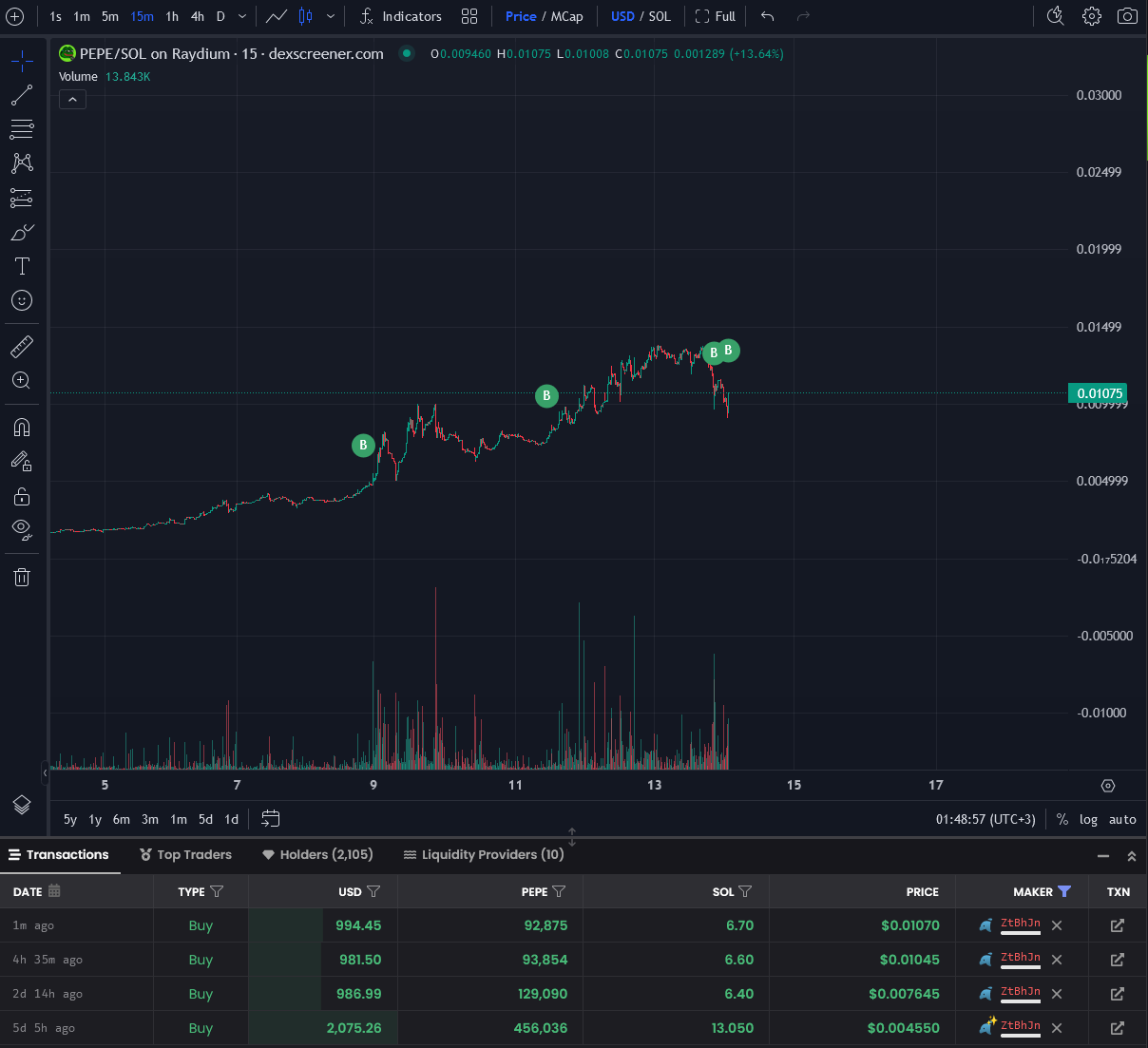
Task: Open the forecasting and position tool
Action: point(22,198)
